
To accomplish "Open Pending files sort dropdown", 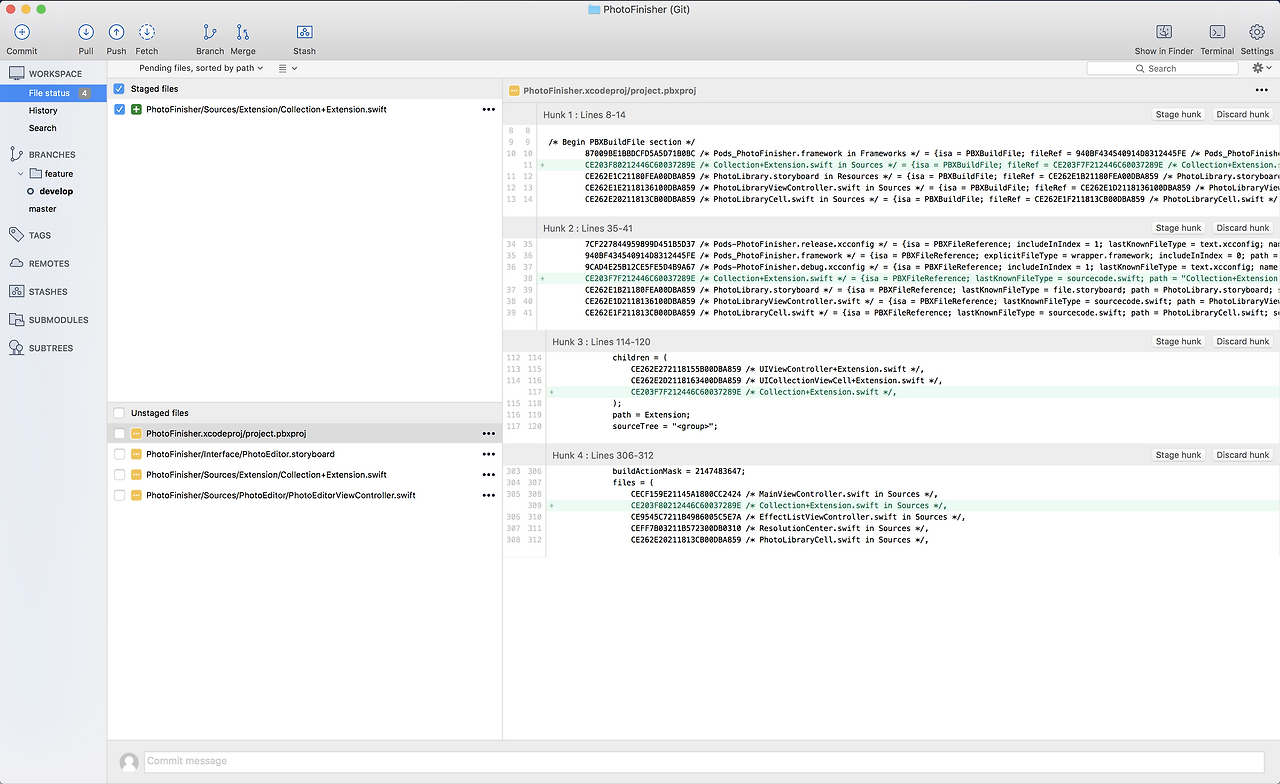I will (x=201, y=68).
